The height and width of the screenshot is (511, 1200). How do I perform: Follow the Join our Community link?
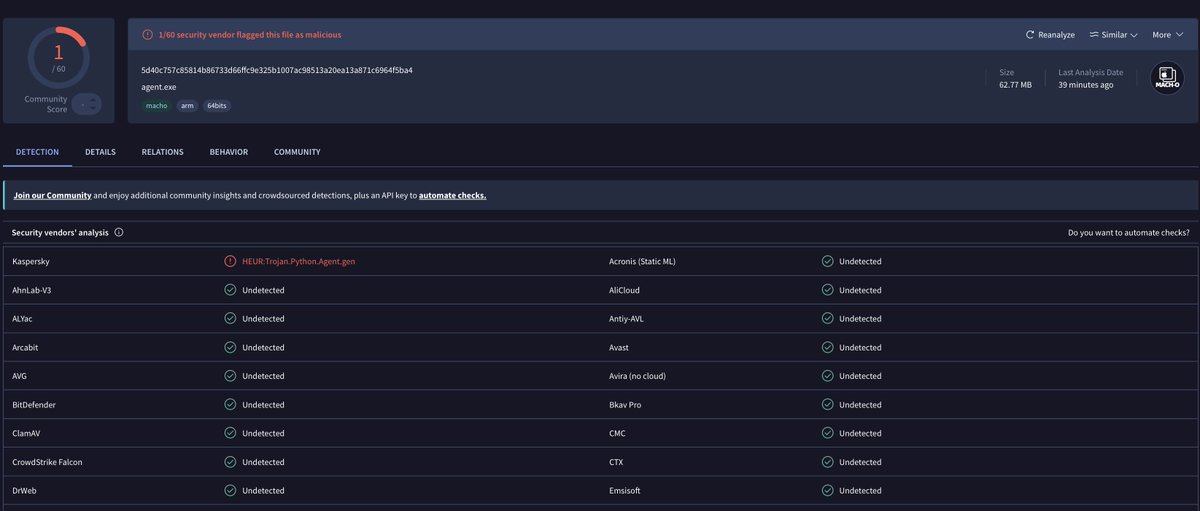[x=53, y=195]
